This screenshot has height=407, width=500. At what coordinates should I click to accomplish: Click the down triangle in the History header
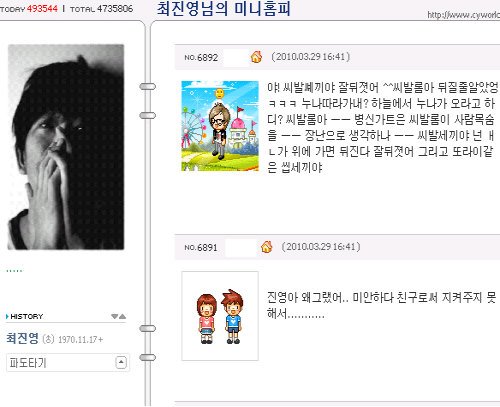(x=114, y=316)
